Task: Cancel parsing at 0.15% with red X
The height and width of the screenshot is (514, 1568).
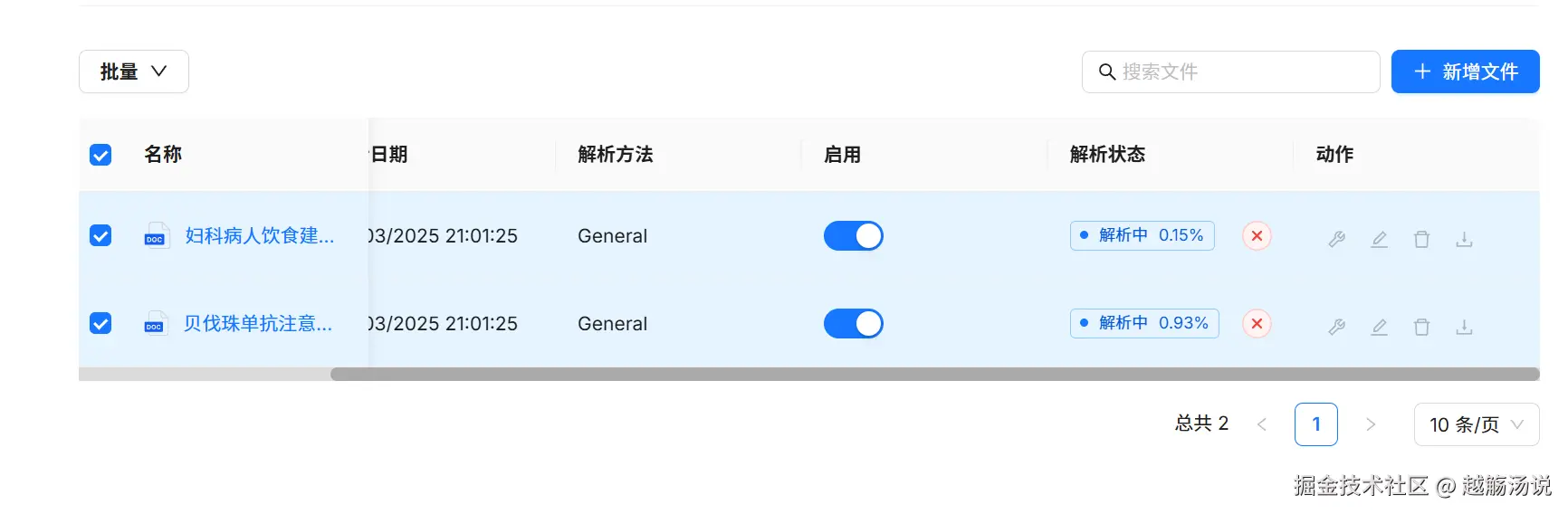Action: coord(1257,235)
